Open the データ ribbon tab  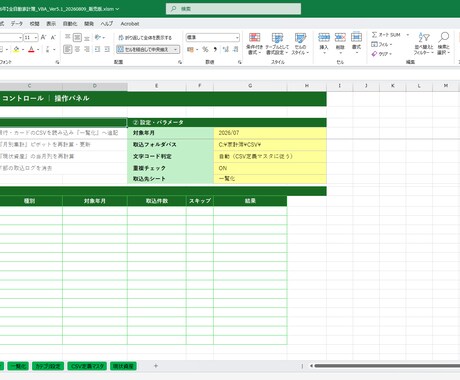click(17, 24)
